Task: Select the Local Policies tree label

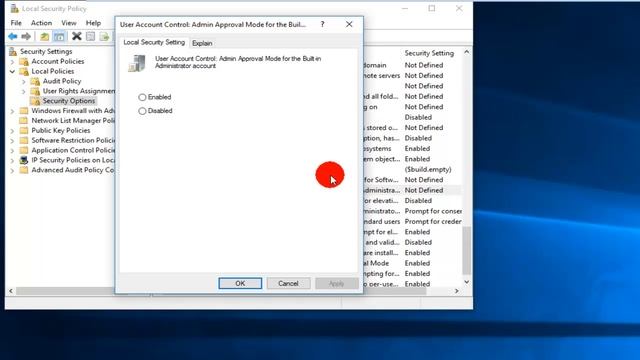Action: (53, 71)
